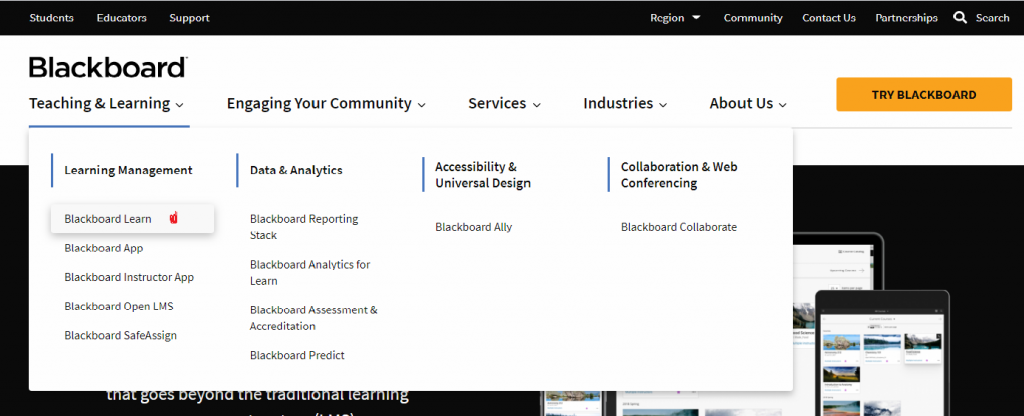Open the Support link
Viewport: 1024px width, 416px height.
point(189,18)
